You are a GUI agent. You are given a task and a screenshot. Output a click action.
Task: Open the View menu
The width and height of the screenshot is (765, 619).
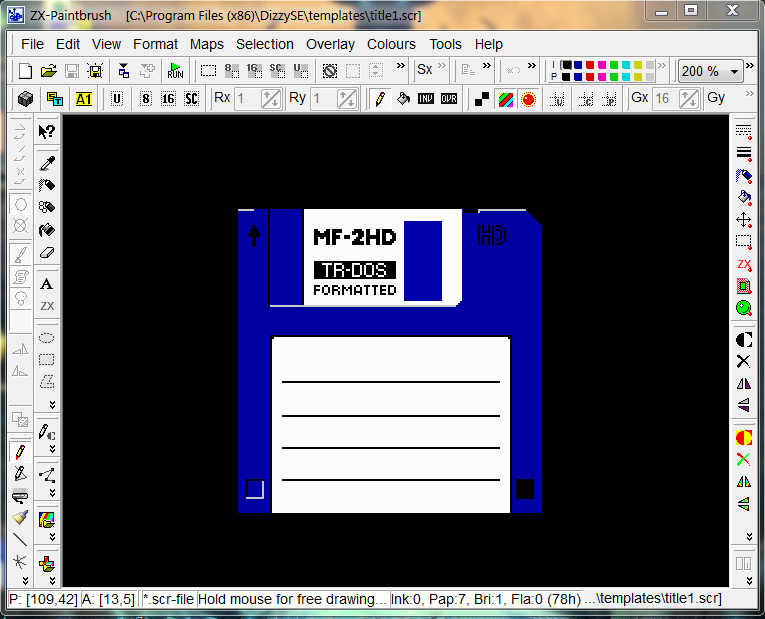click(106, 44)
